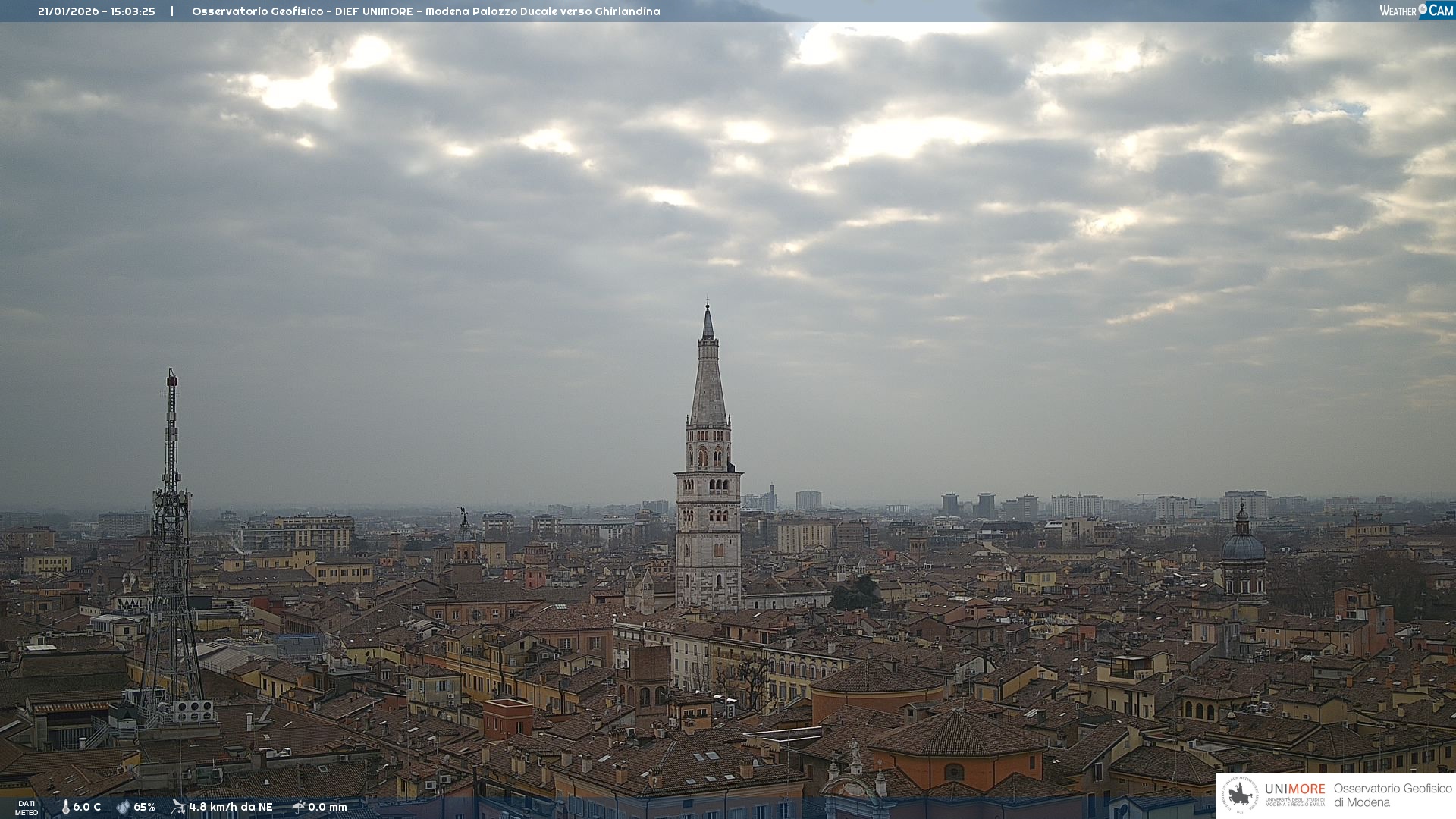The width and height of the screenshot is (1456, 819).
Task: Click the 6.0 C temperature reading
Action: (x=86, y=807)
